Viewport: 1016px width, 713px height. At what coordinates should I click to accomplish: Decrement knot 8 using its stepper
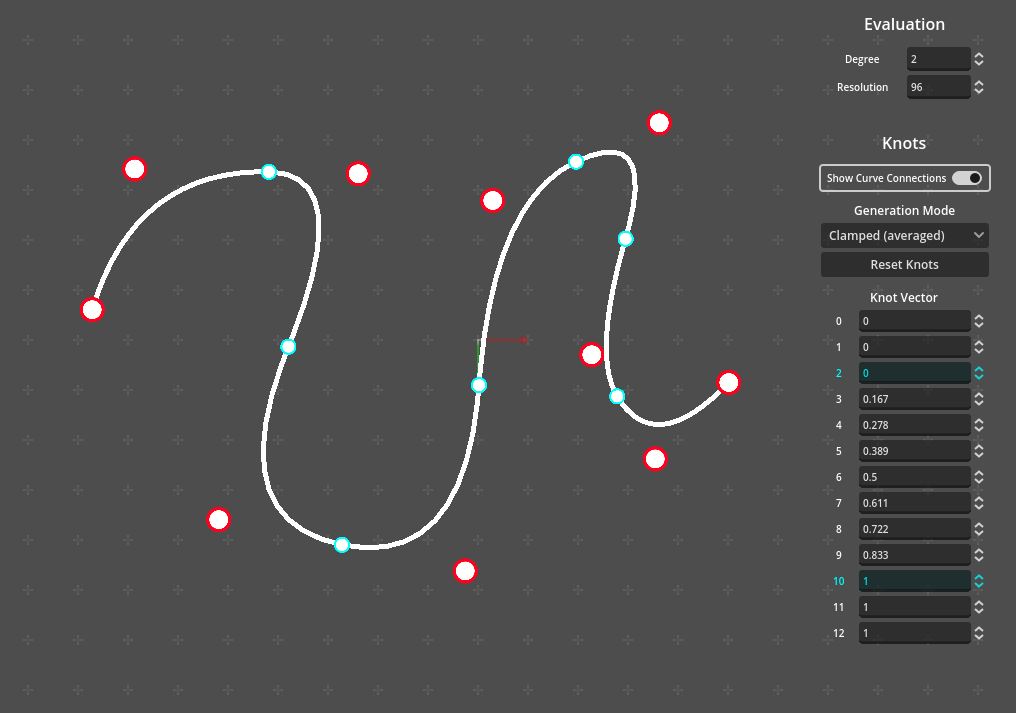[x=978, y=533]
